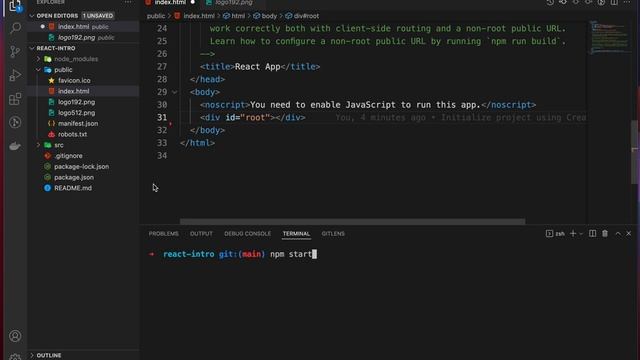The height and width of the screenshot is (360, 640).
Task: Expand the src folder
Action: [39, 145]
